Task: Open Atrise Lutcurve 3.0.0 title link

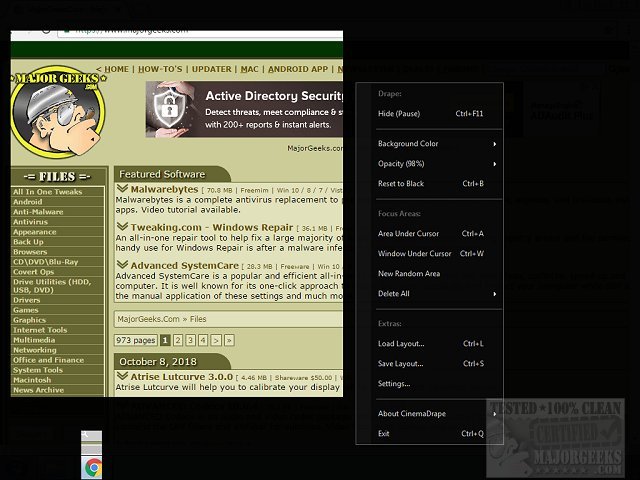Action: (x=182, y=376)
